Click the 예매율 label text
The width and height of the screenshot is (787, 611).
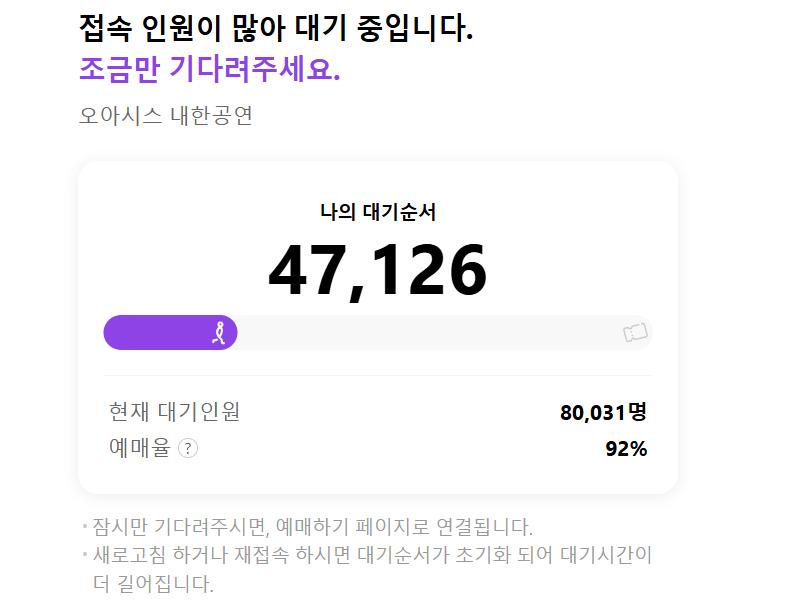click(x=140, y=447)
